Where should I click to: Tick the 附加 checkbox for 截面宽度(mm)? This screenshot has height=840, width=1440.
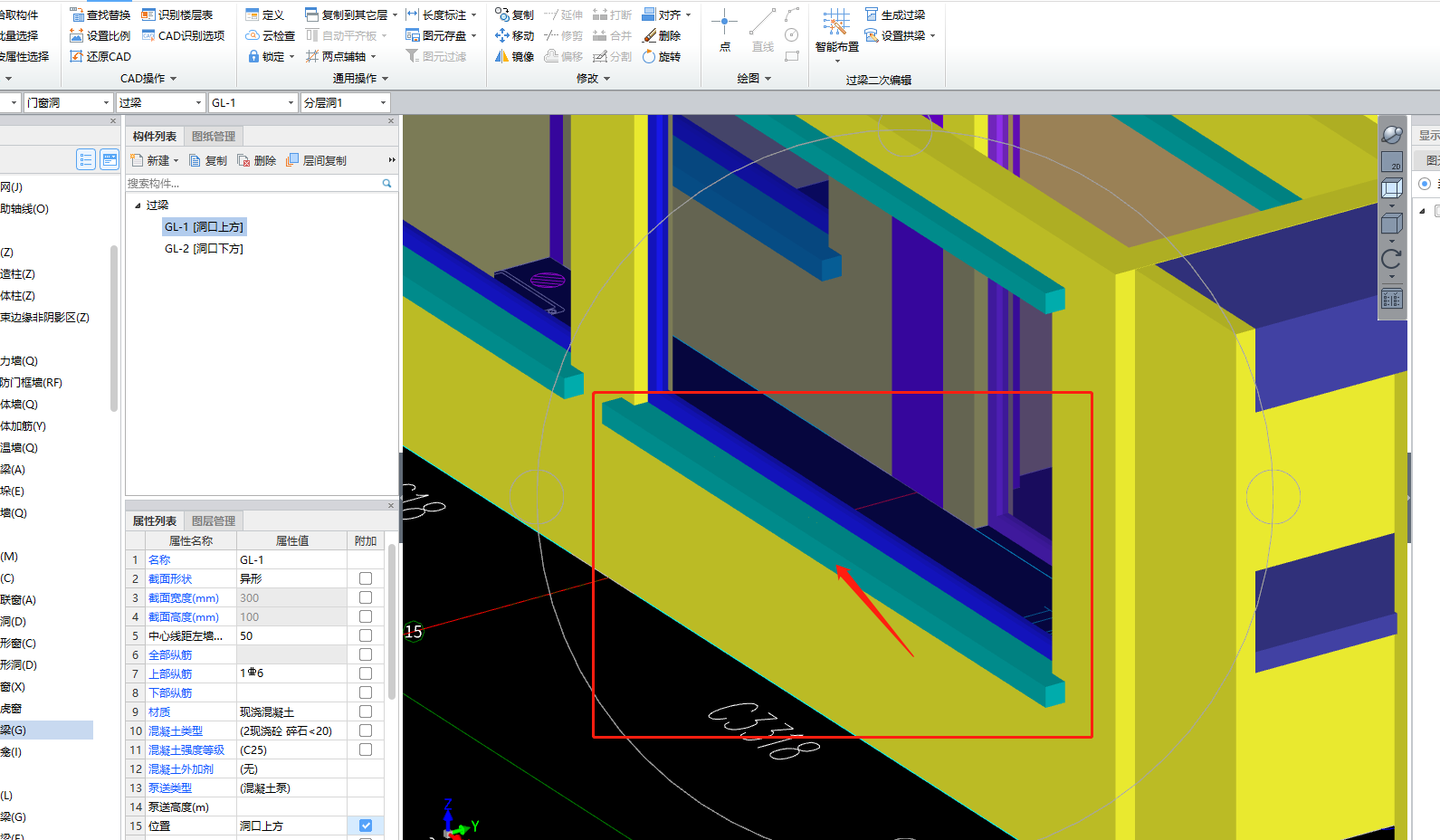pyautogui.click(x=366, y=597)
